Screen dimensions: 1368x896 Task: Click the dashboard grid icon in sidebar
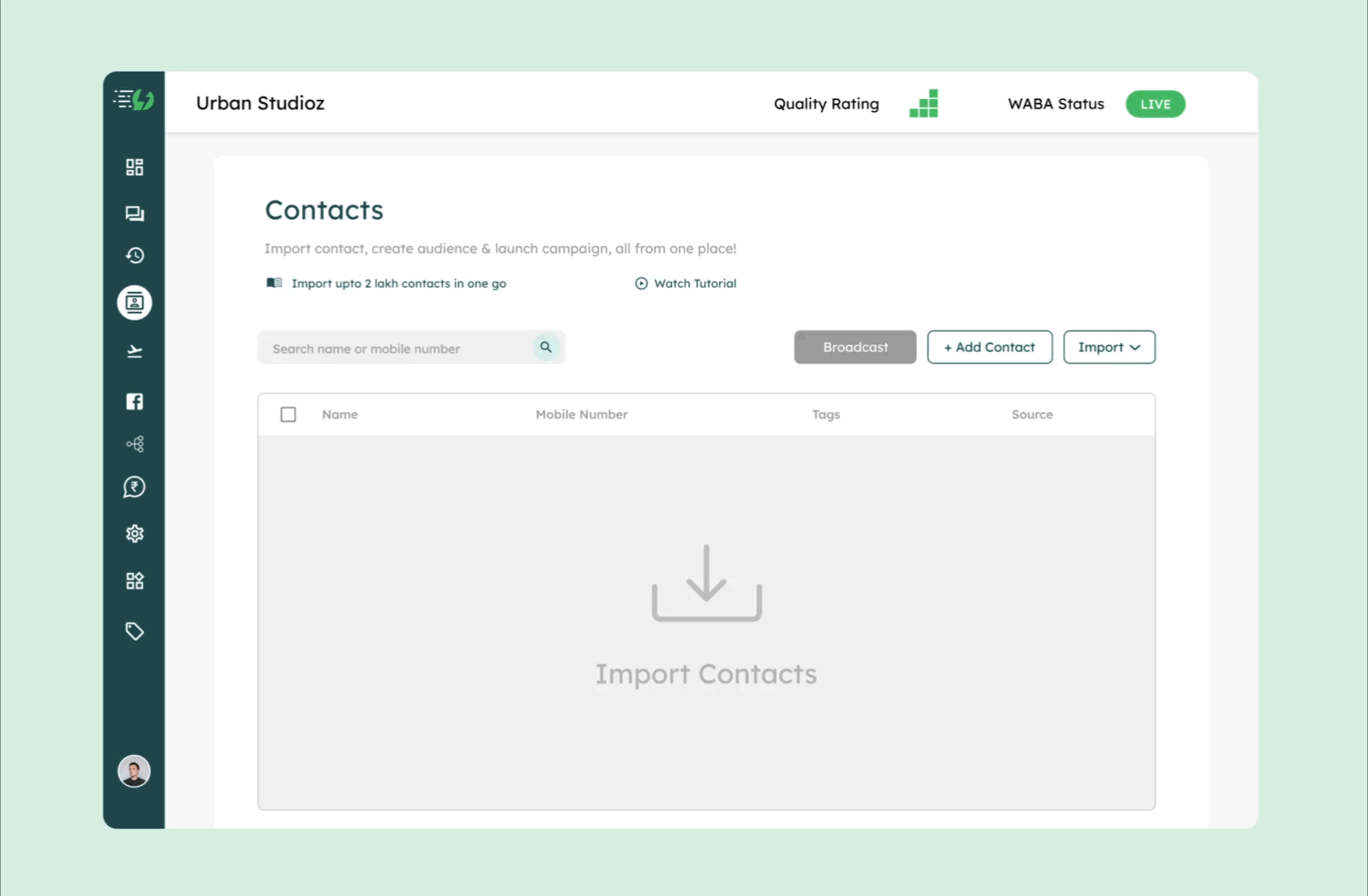tap(135, 167)
